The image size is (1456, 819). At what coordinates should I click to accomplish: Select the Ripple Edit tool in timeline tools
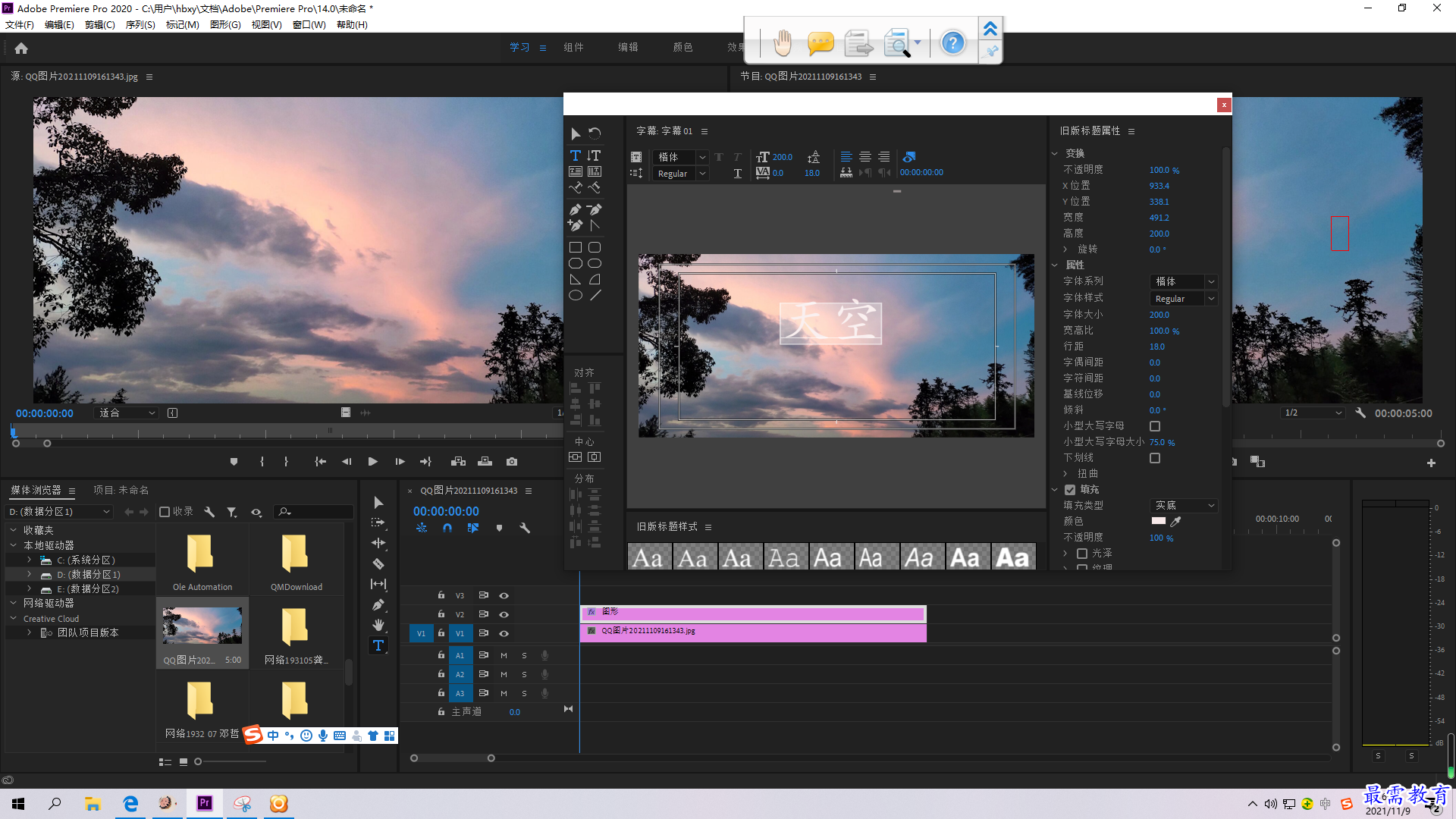[x=378, y=543]
